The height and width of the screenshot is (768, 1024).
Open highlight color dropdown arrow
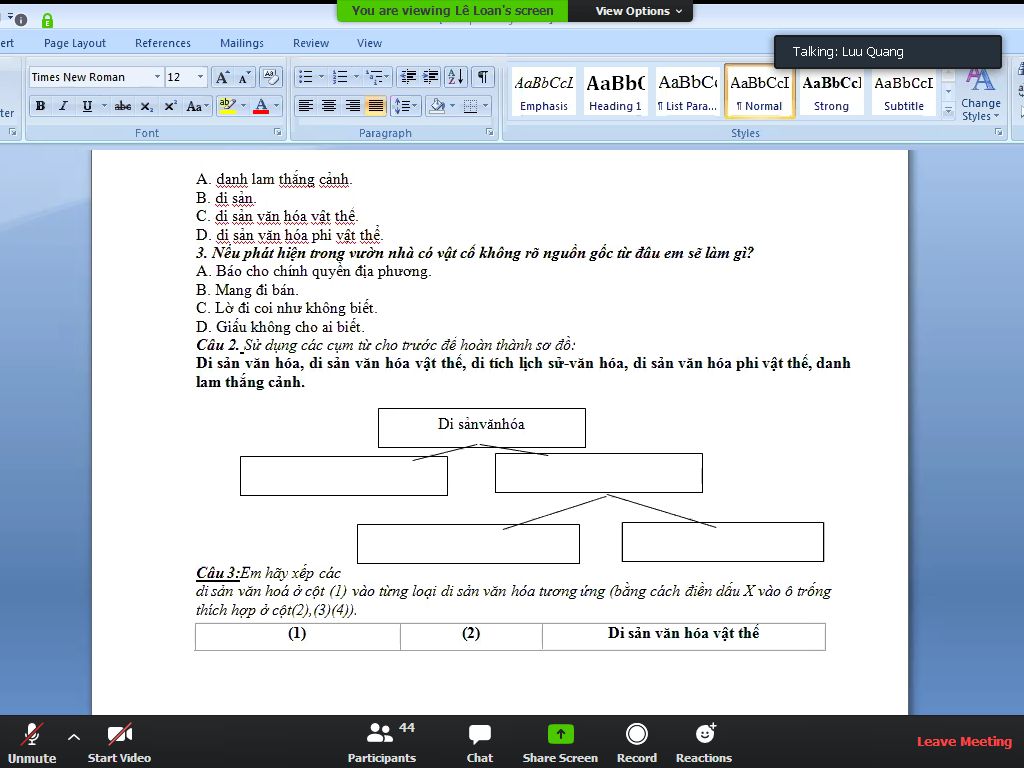click(244, 106)
